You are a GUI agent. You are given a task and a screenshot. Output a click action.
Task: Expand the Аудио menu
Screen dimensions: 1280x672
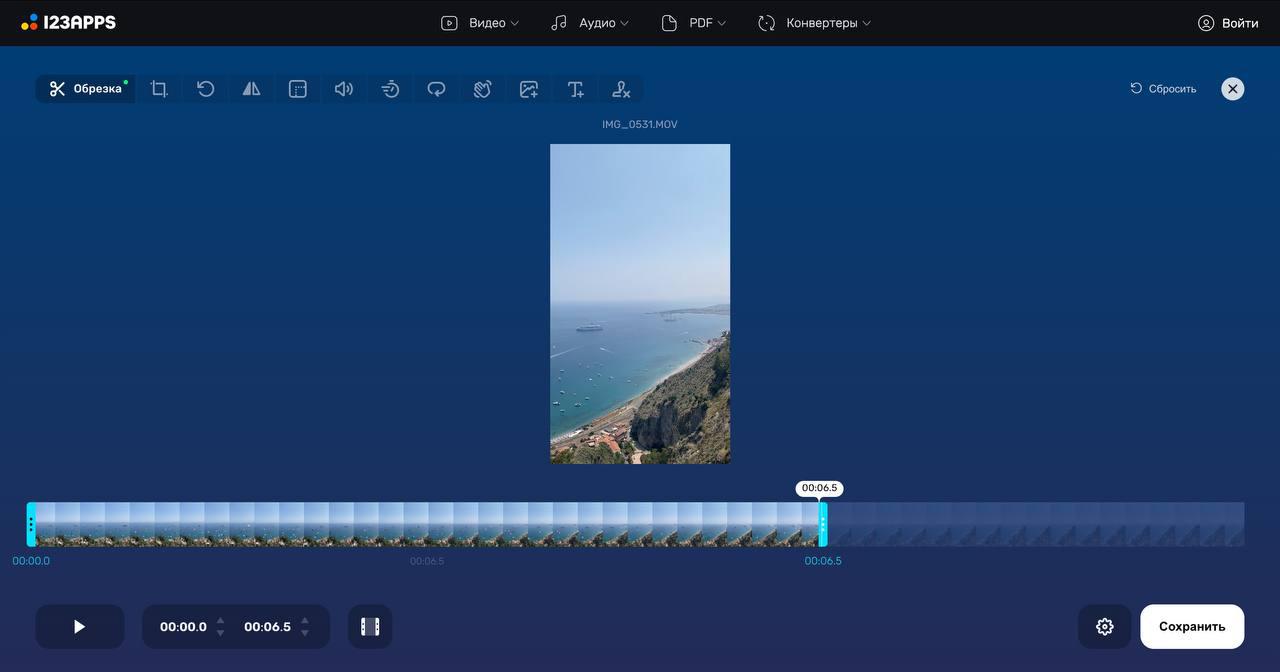point(590,22)
